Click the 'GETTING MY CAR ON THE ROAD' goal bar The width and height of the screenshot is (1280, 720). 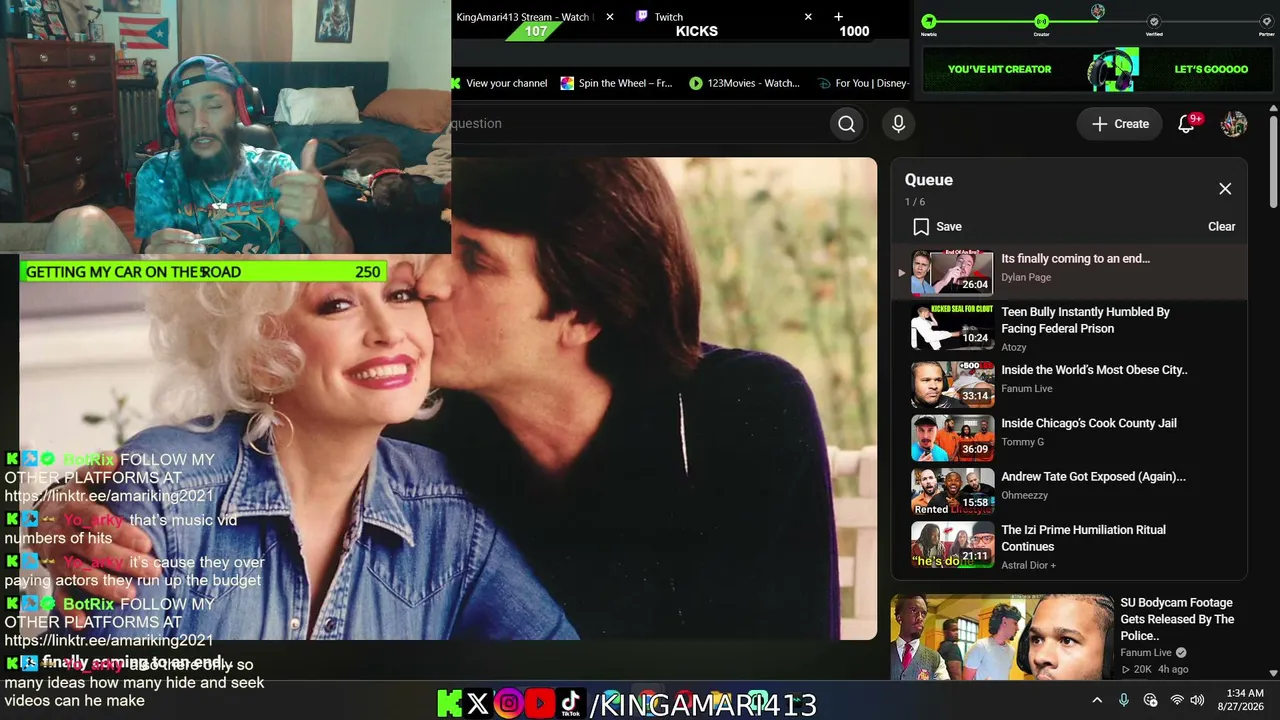pos(202,272)
